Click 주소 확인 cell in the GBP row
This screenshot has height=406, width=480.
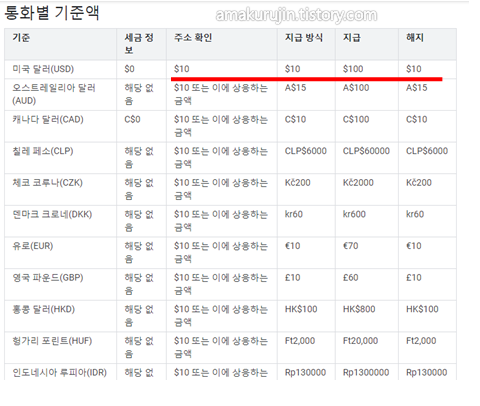[221, 284]
